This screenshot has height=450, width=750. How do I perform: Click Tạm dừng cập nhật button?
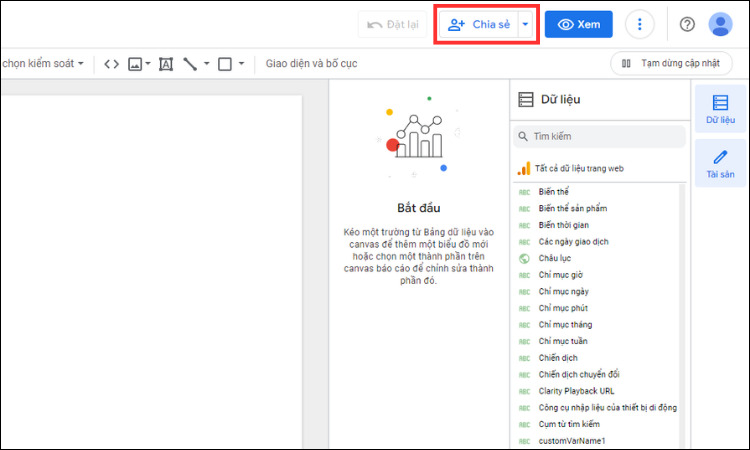671,64
